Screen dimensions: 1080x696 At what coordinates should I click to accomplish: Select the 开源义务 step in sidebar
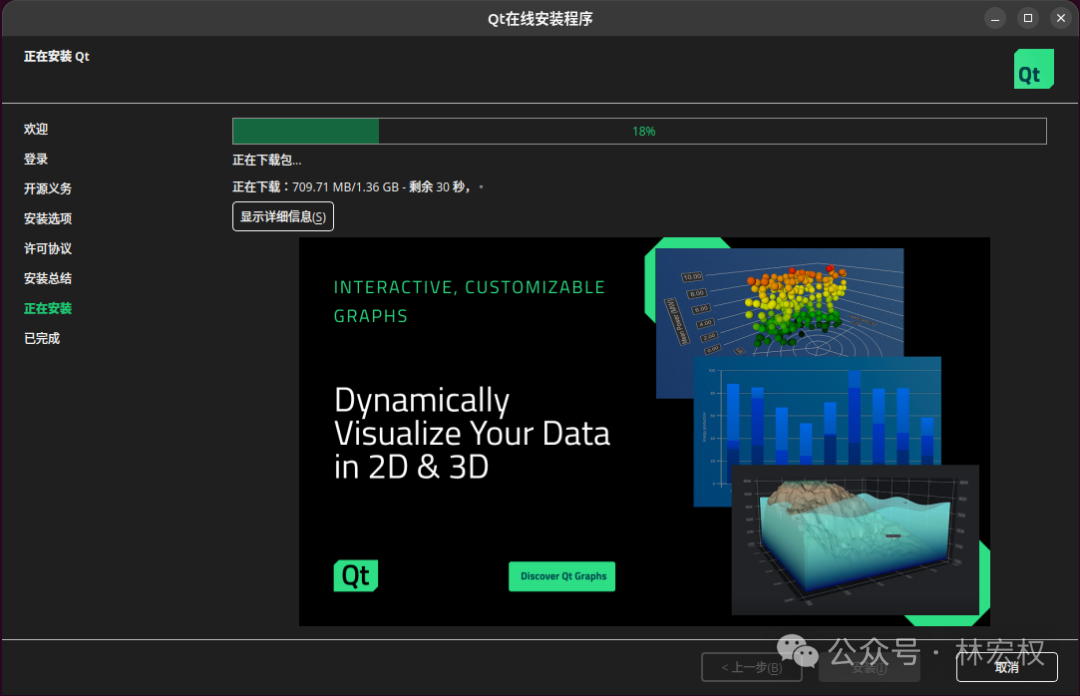48,189
